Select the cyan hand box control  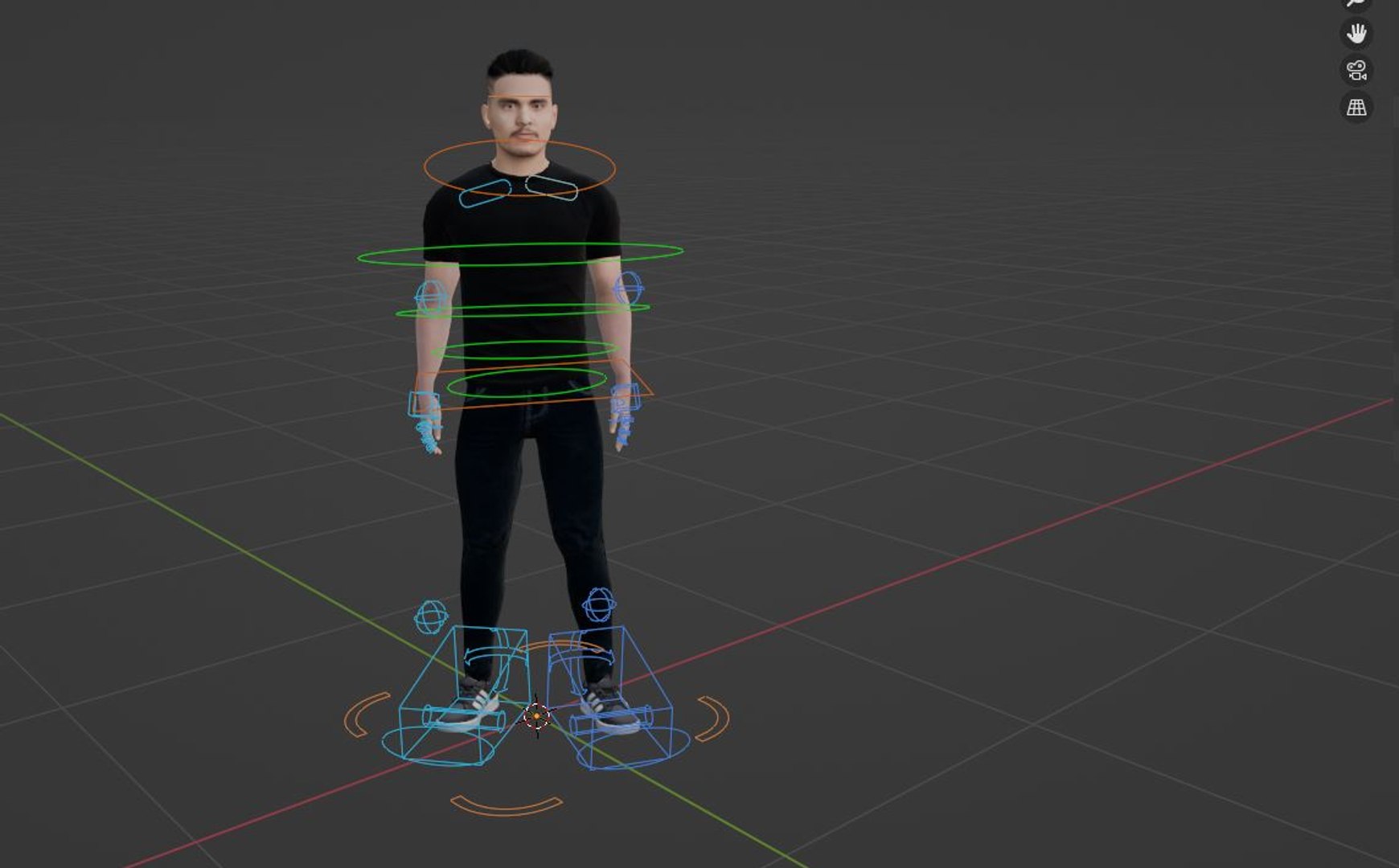pos(424,403)
